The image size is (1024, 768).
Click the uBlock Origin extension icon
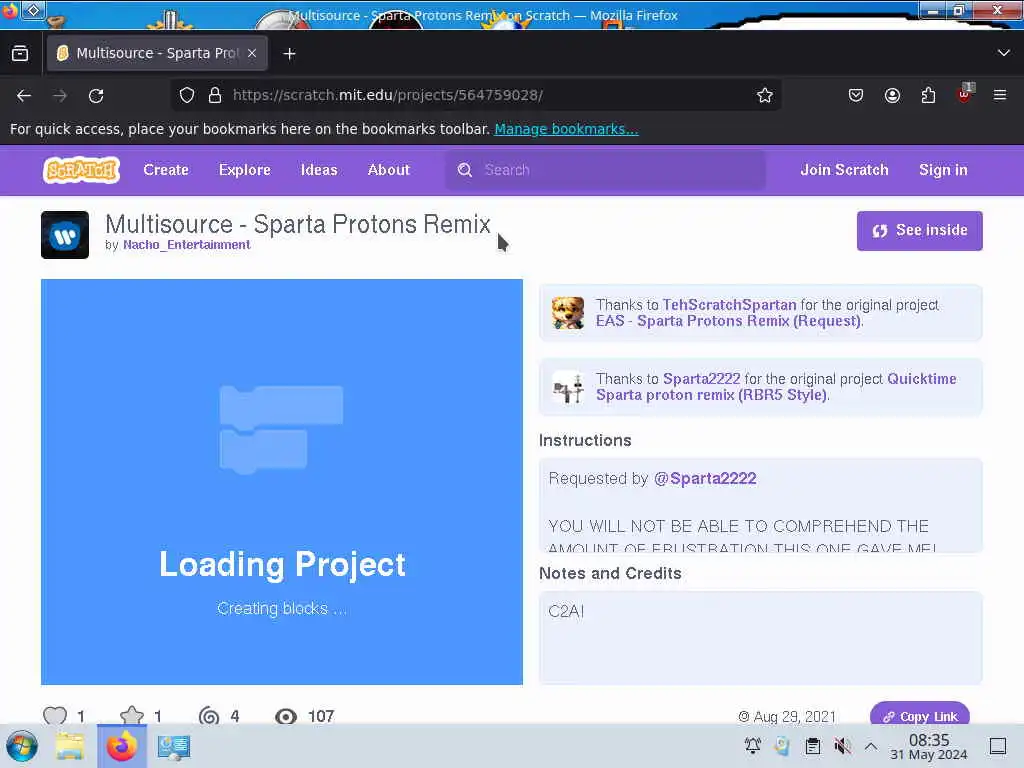(965, 95)
